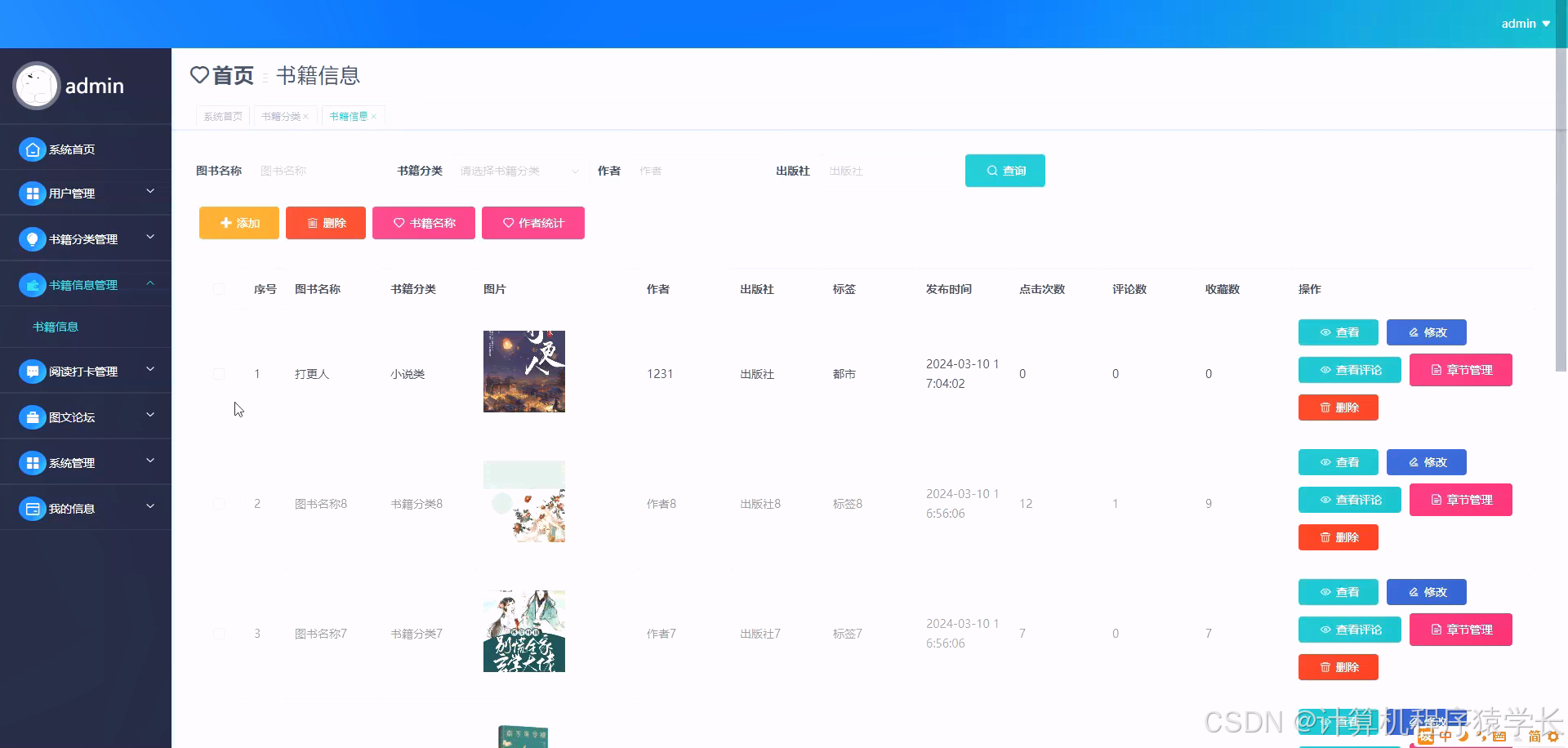Open the admin dropdown at top right
This screenshot has width=1568, height=748.
[1526, 24]
